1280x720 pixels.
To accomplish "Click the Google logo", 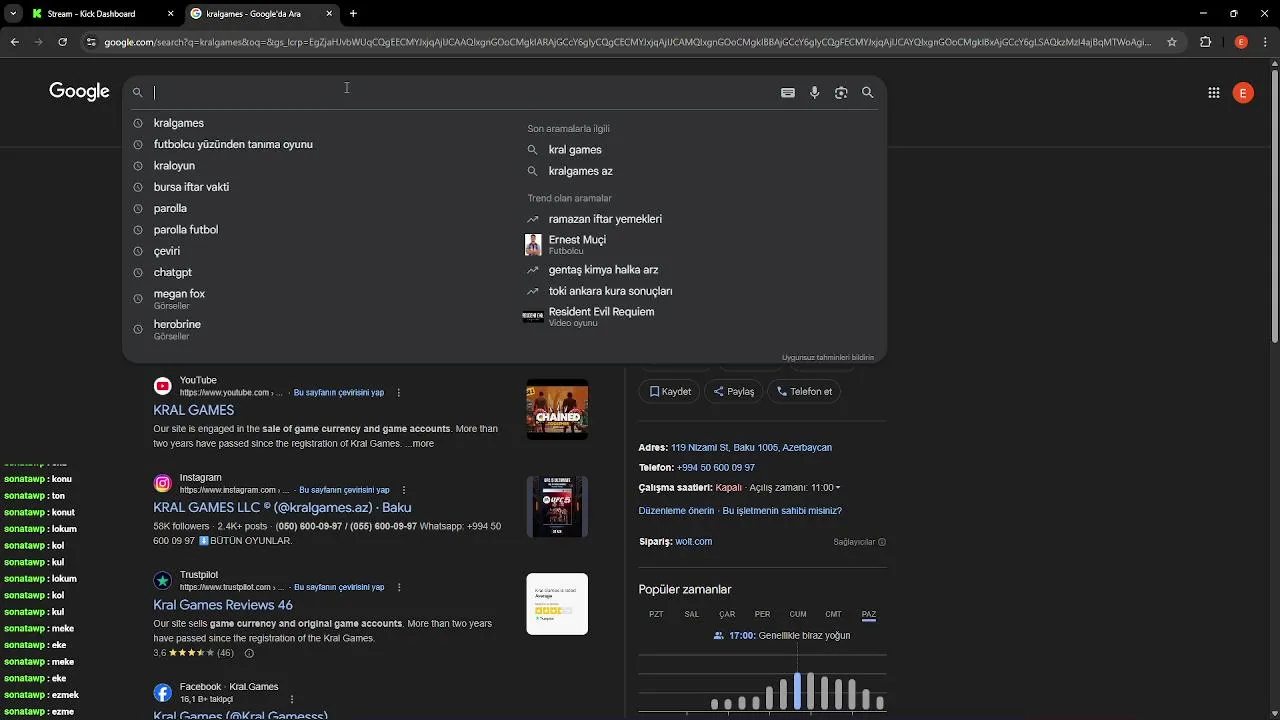I will tap(79, 92).
